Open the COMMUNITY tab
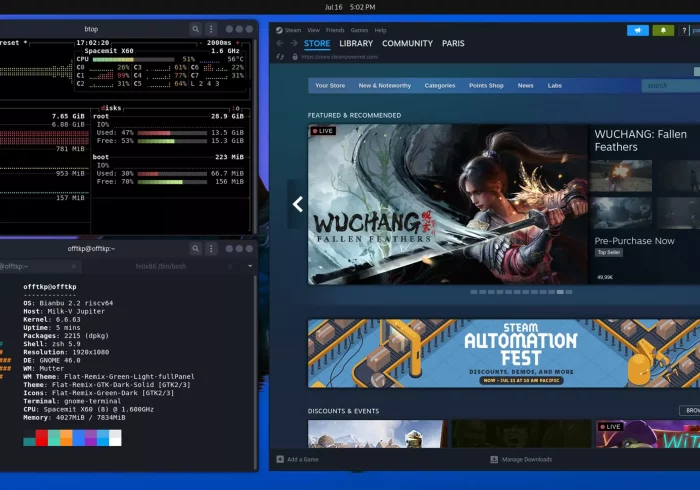The width and height of the screenshot is (700, 490). (407, 43)
